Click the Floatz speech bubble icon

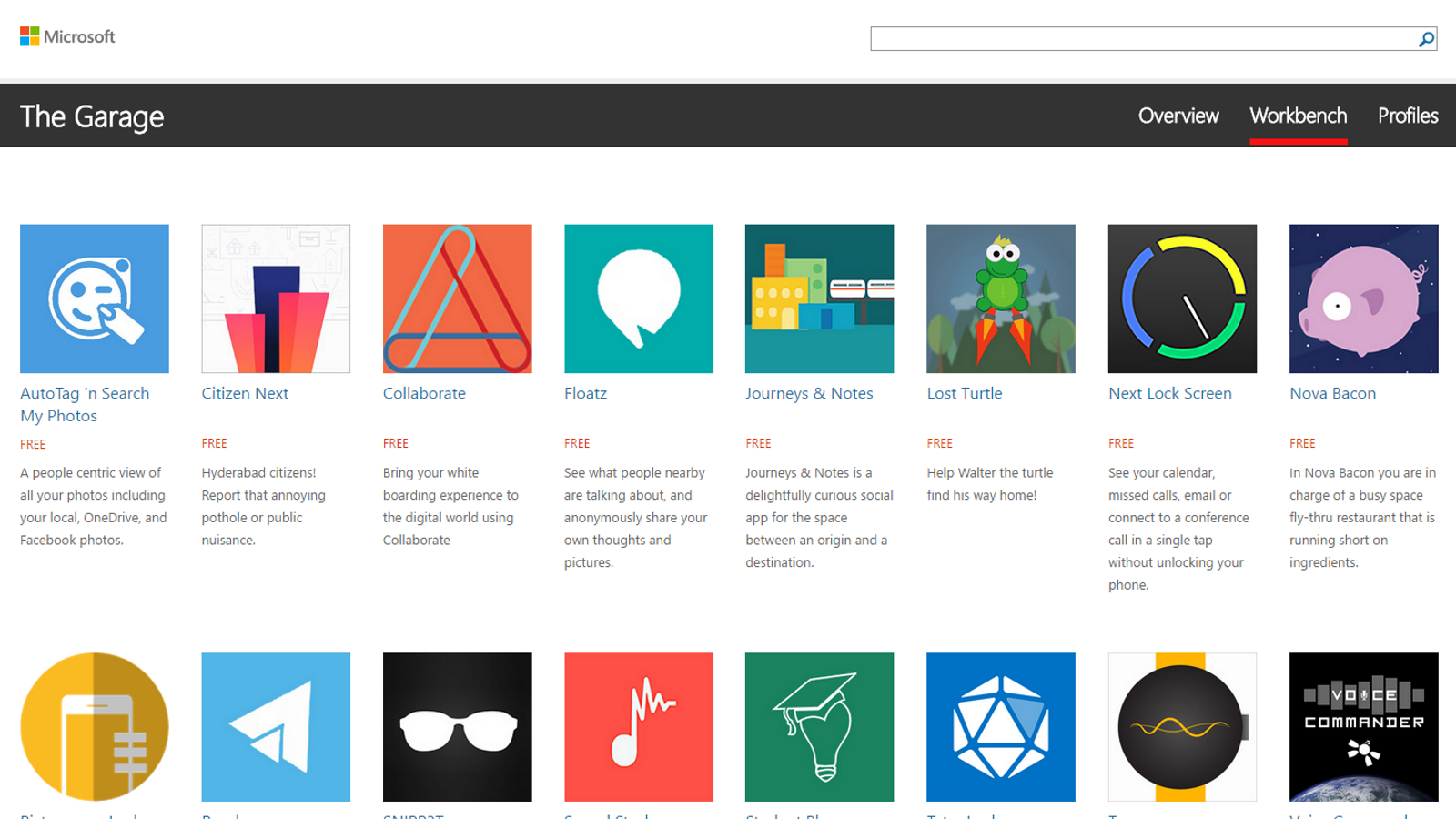coord(638,298)
